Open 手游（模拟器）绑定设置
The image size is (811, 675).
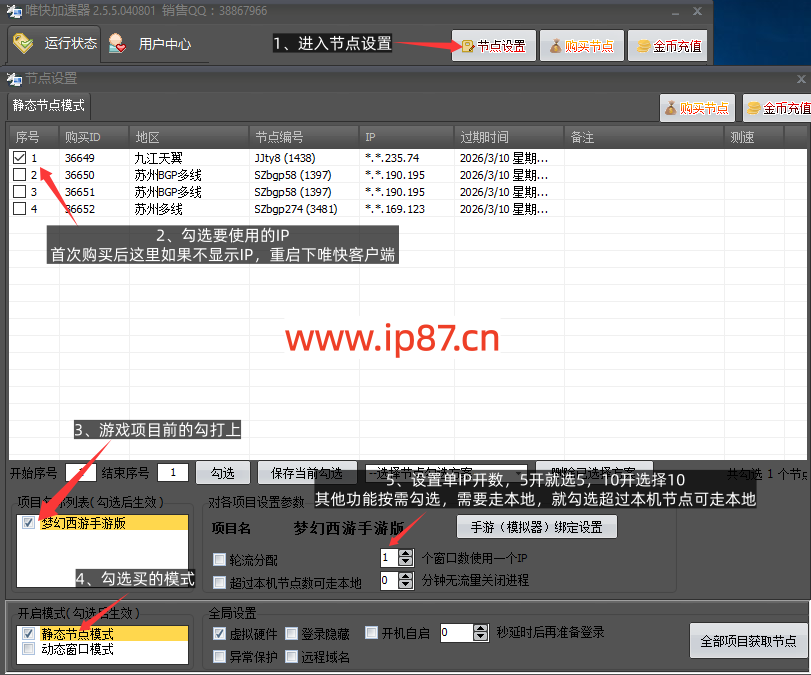coord(536,526)
